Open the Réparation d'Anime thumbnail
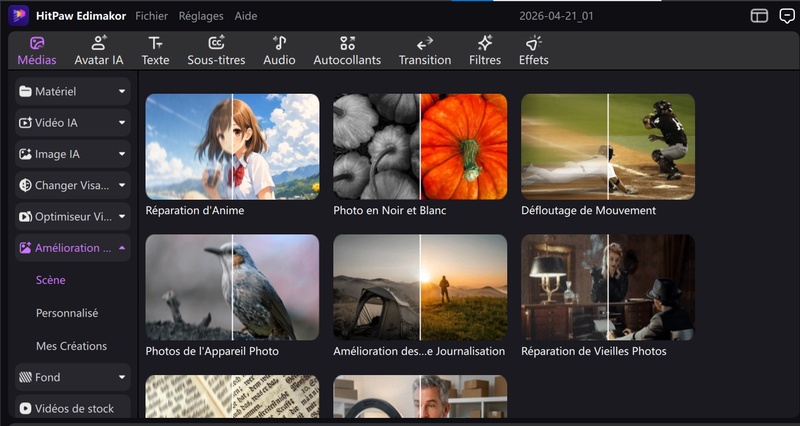 coord(232,146)
